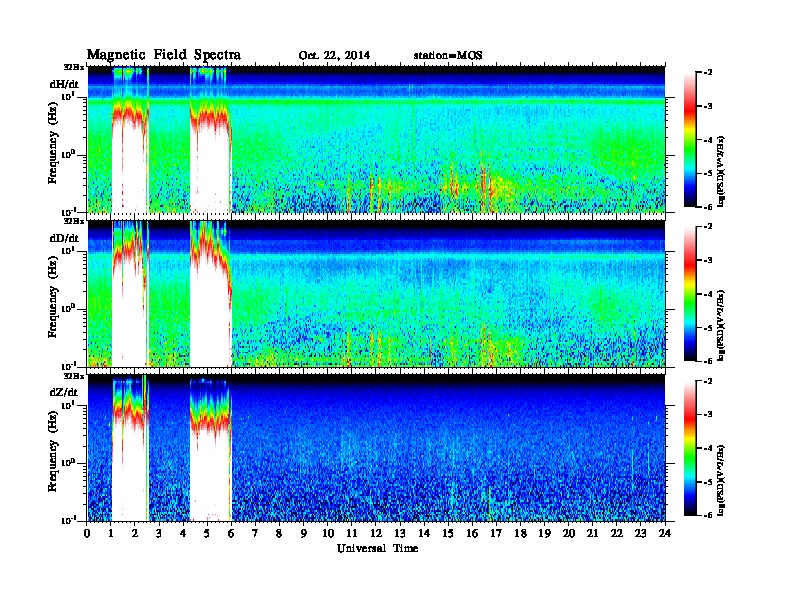Click the "-6" tick of dZ/dt color bar
Image resolution: width=792 pixels, height=612 pixels.
[709, 515]
